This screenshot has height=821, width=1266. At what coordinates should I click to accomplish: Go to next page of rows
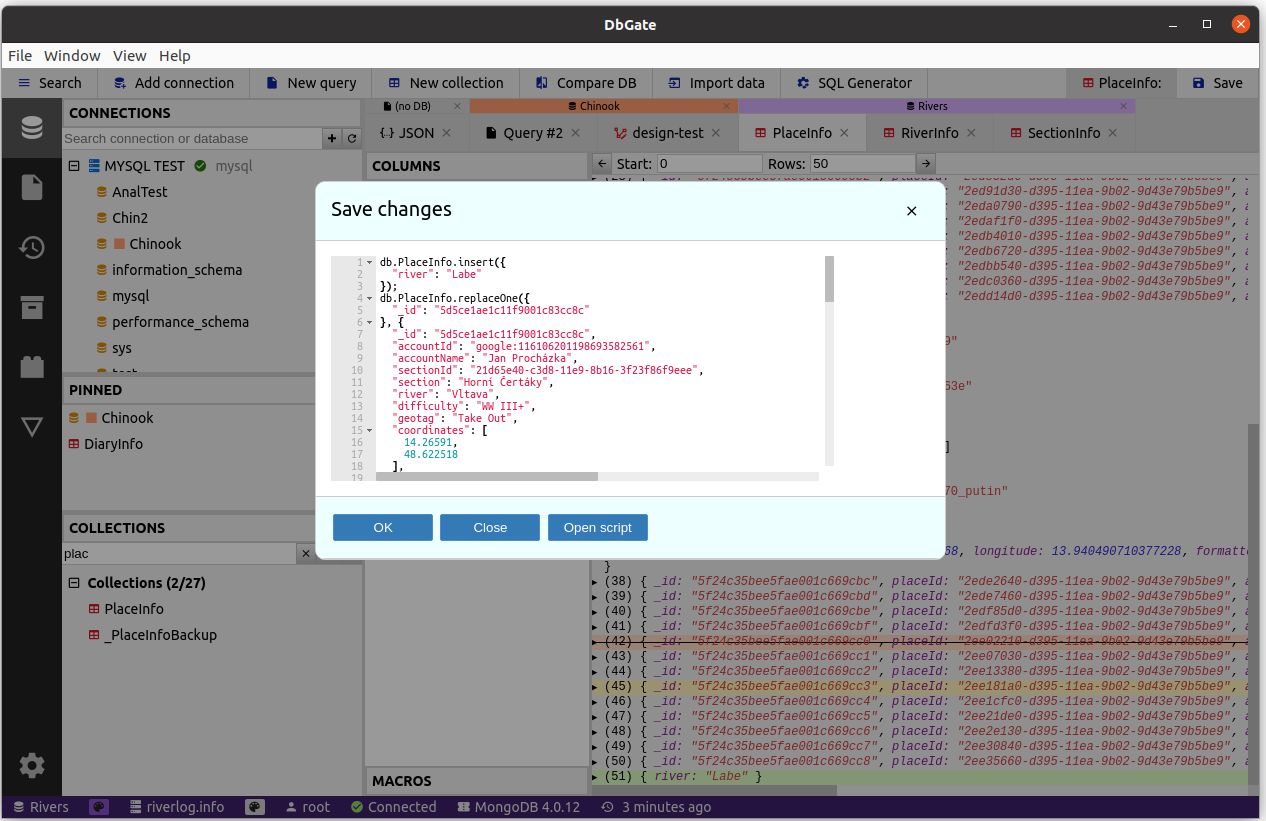point(926,163)
